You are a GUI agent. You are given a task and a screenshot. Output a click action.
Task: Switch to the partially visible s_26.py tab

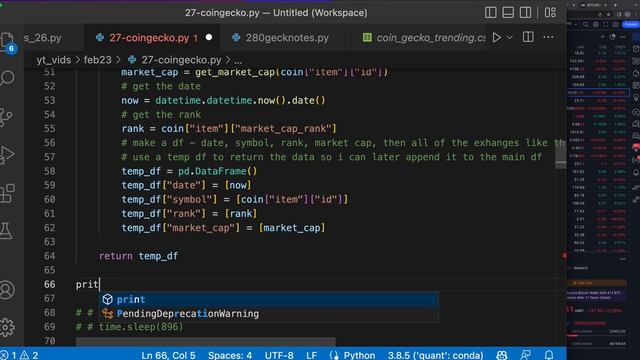[42, 38]
